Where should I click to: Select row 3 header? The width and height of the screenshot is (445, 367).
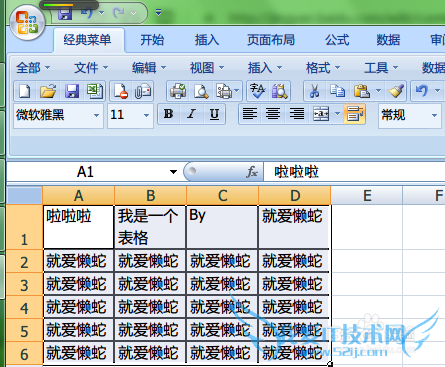(x=24, y=284)
